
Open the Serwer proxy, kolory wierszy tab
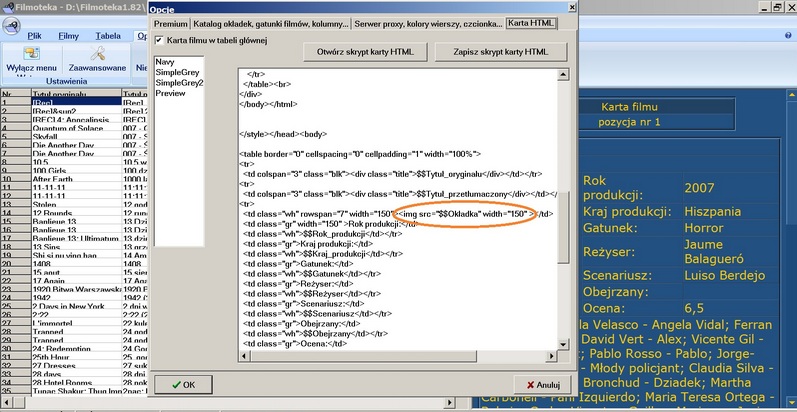pyautogui.click(x=417, y=21)
